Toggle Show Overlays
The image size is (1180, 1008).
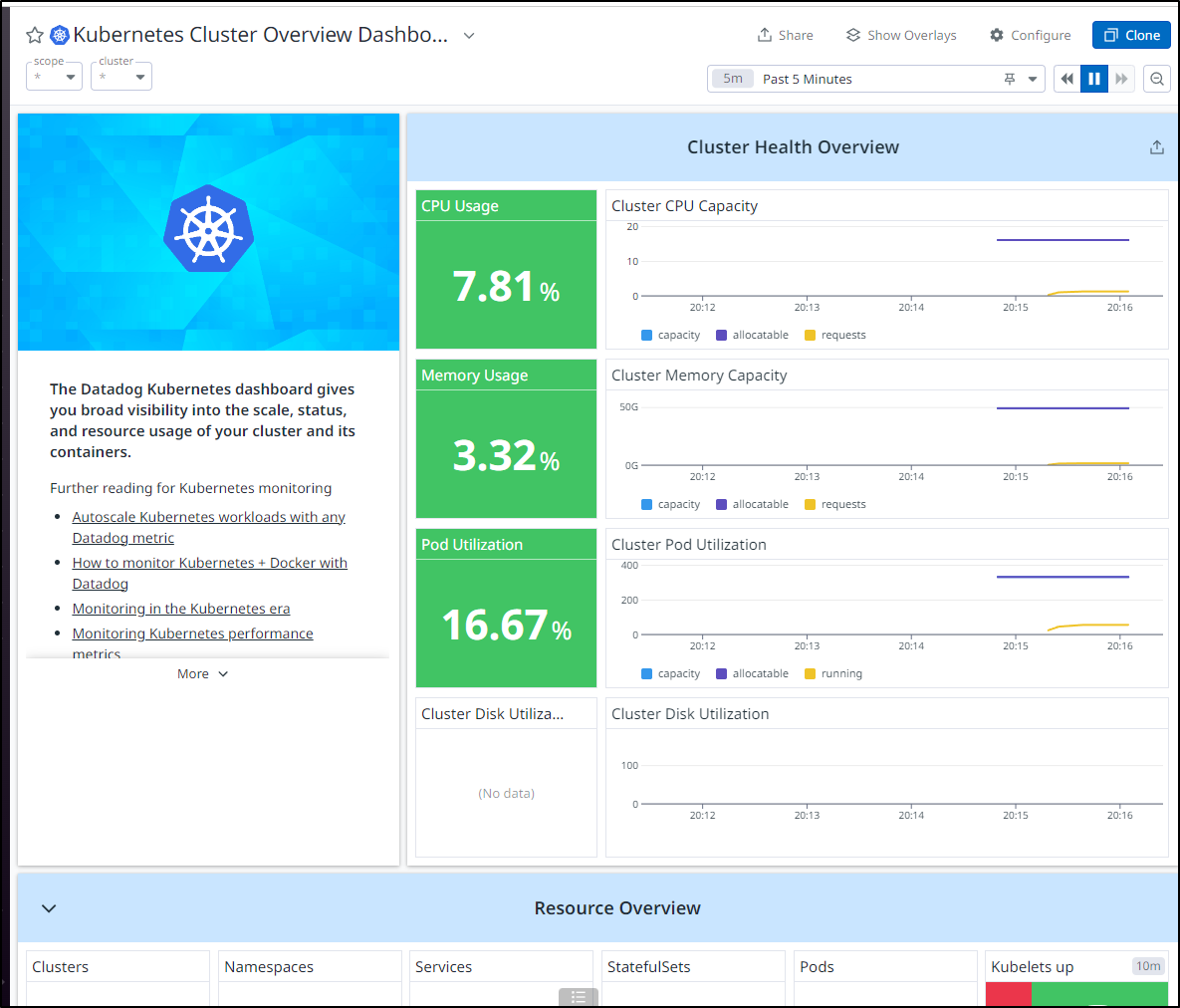(901, 36)
